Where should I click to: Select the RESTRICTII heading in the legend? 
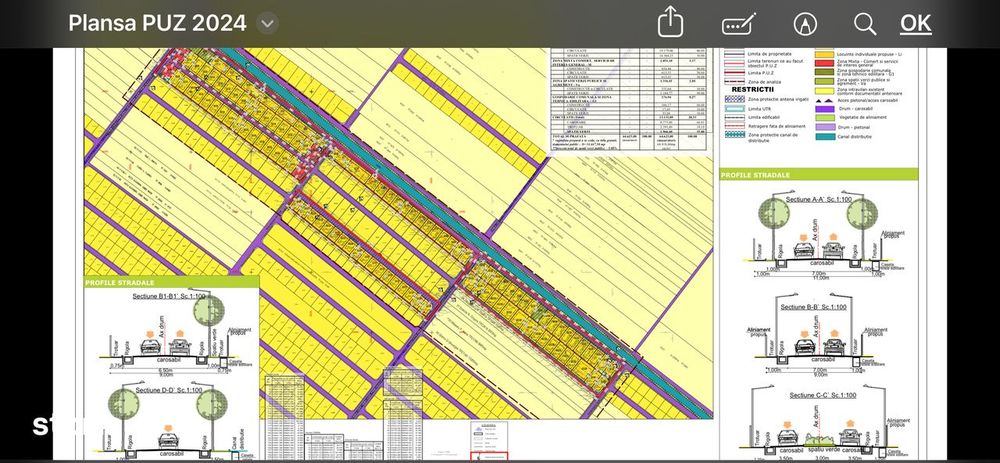753,89
